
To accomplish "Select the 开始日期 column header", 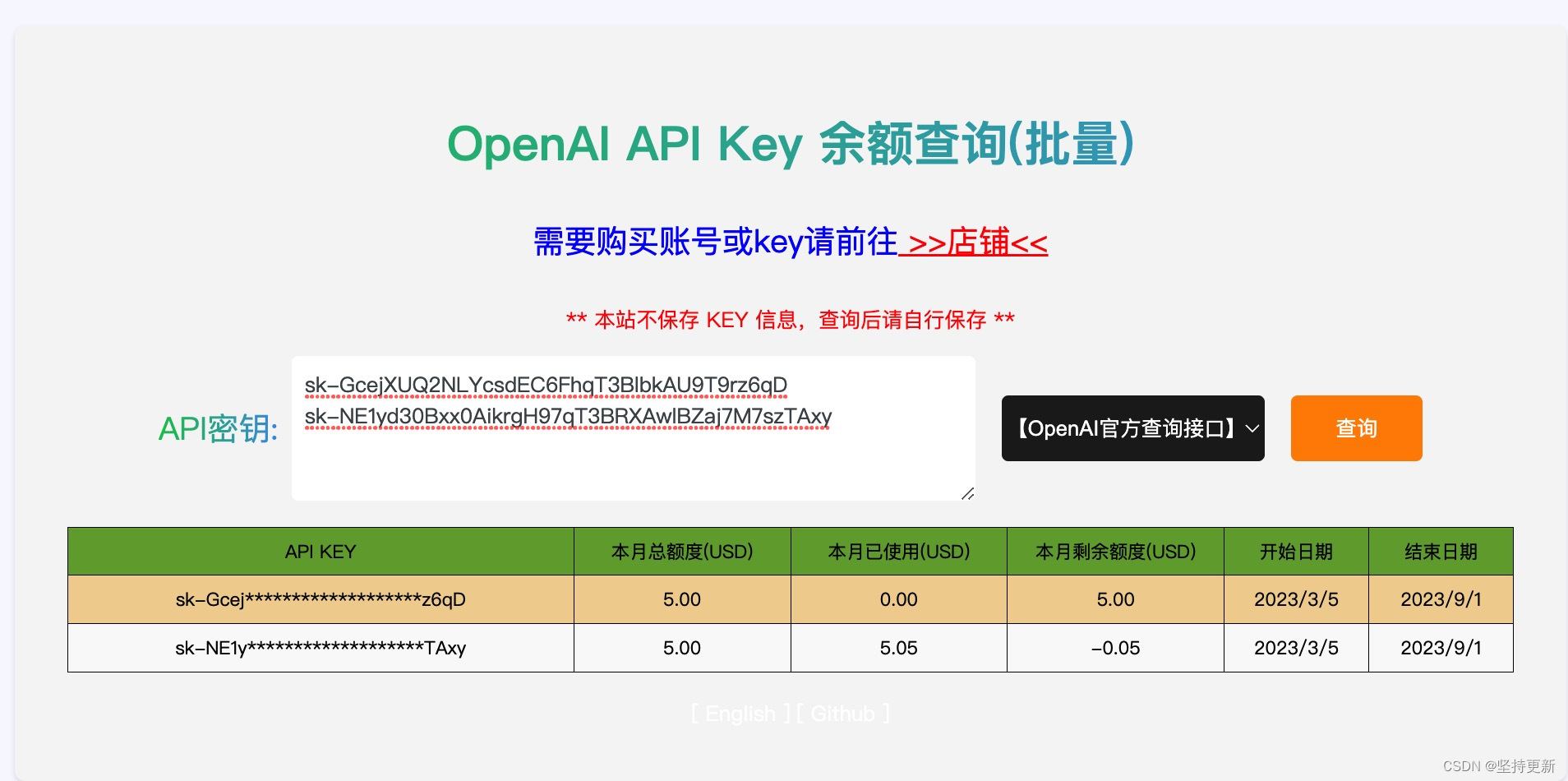I will 1296,552.
